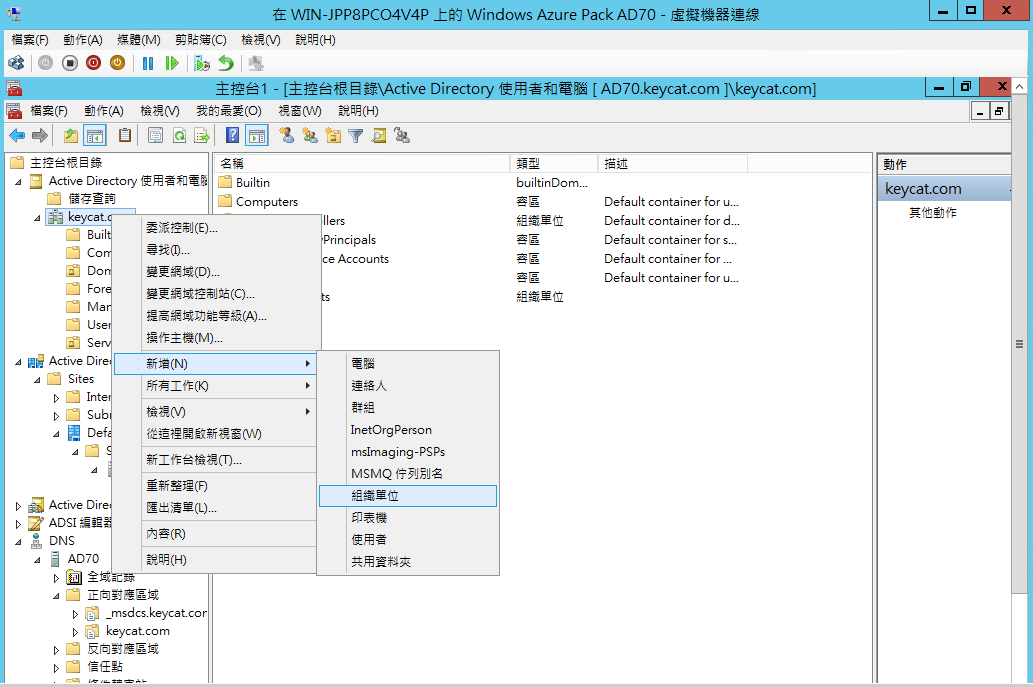The width and height of the screenshot is (1033, 687).
Task: Expand the _msdcs.keycat.com zone node
Action: click(75, 614)
